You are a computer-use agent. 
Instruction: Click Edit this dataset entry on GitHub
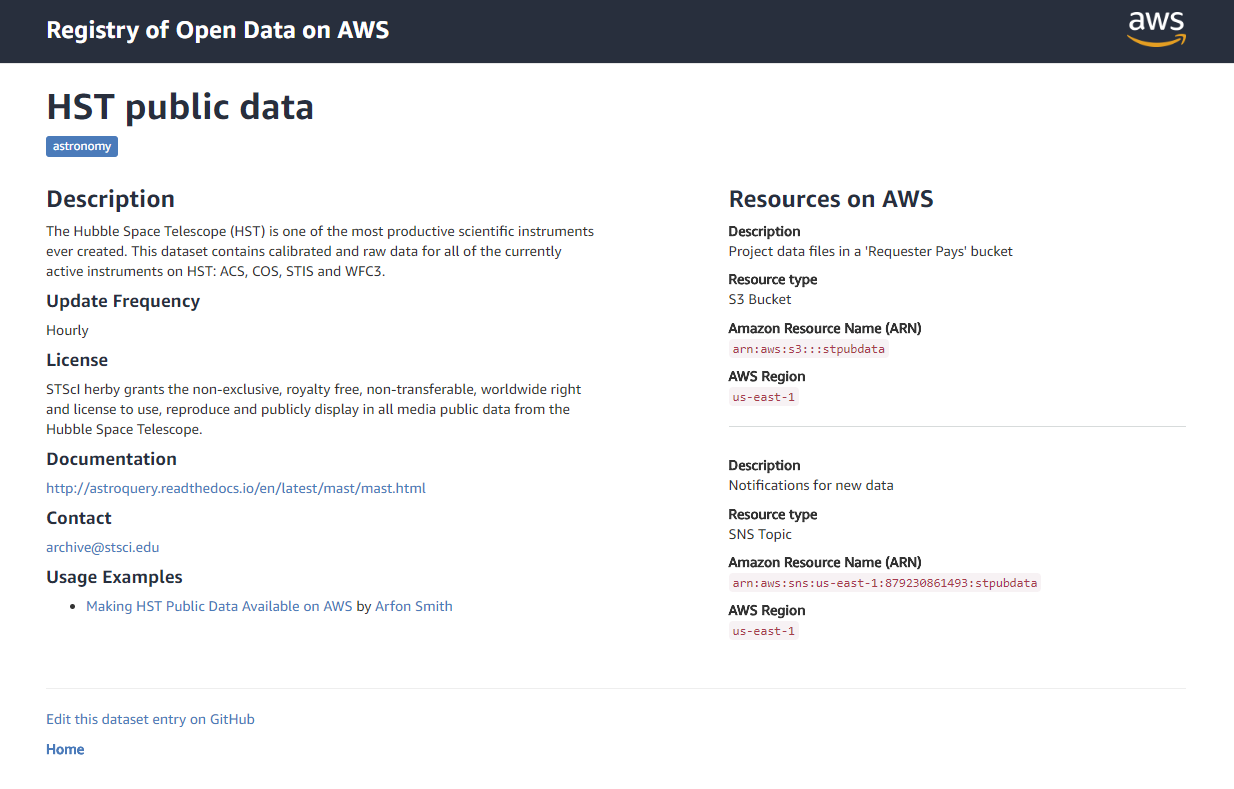tap(150, 719)
